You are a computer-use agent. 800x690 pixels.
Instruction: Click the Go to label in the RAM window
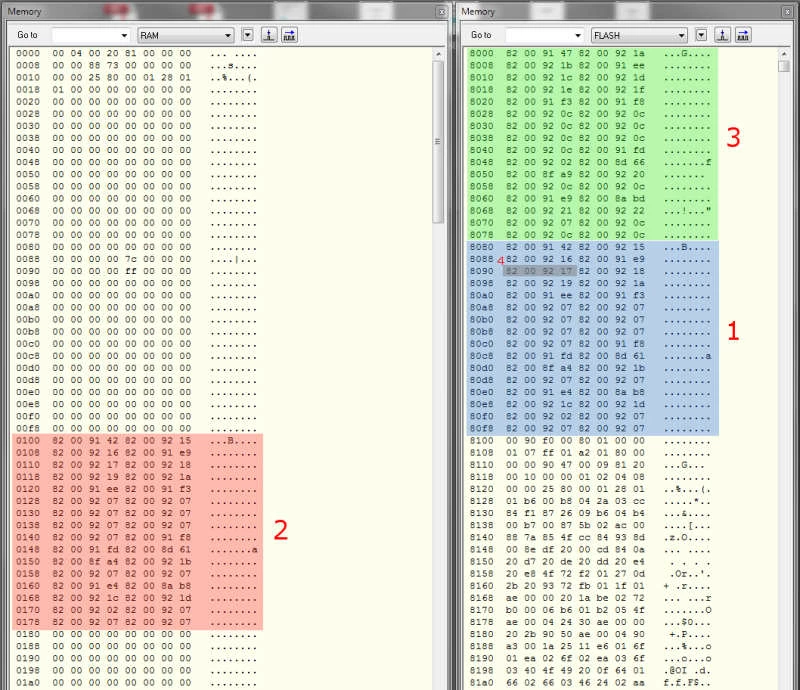click(x=27, y=35)
